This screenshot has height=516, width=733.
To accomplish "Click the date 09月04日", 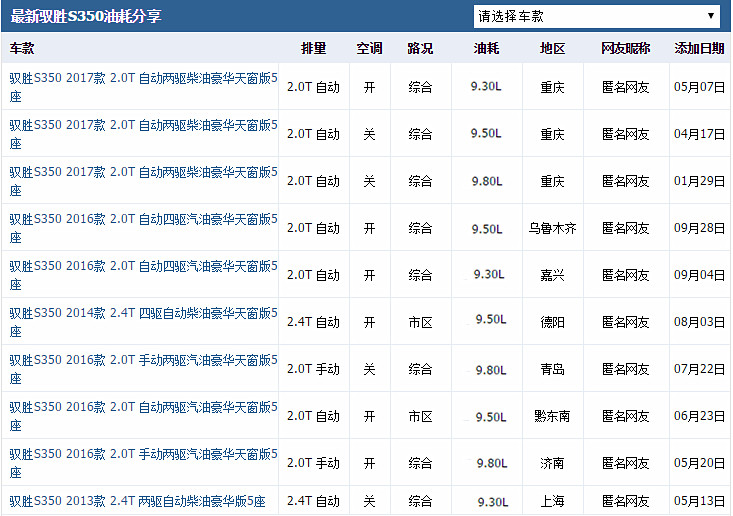I will (699, 275).
